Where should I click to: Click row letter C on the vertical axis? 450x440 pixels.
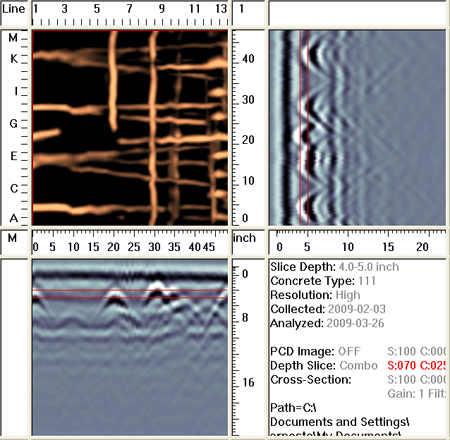(x=14, y=188)
